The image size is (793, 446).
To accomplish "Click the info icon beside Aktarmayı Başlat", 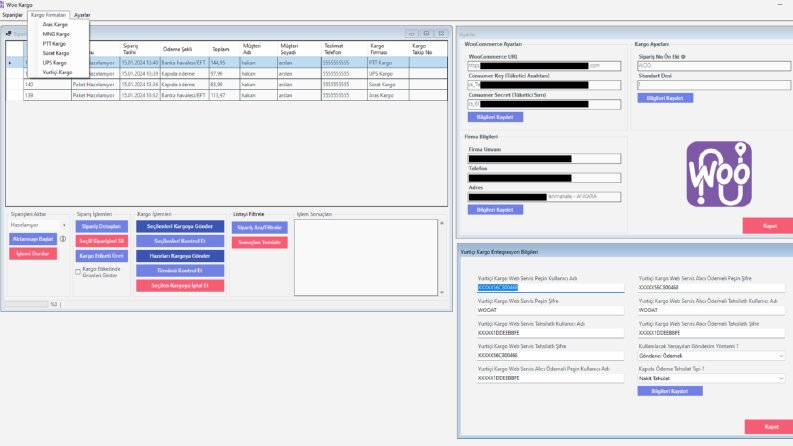I will coord(63,239).
